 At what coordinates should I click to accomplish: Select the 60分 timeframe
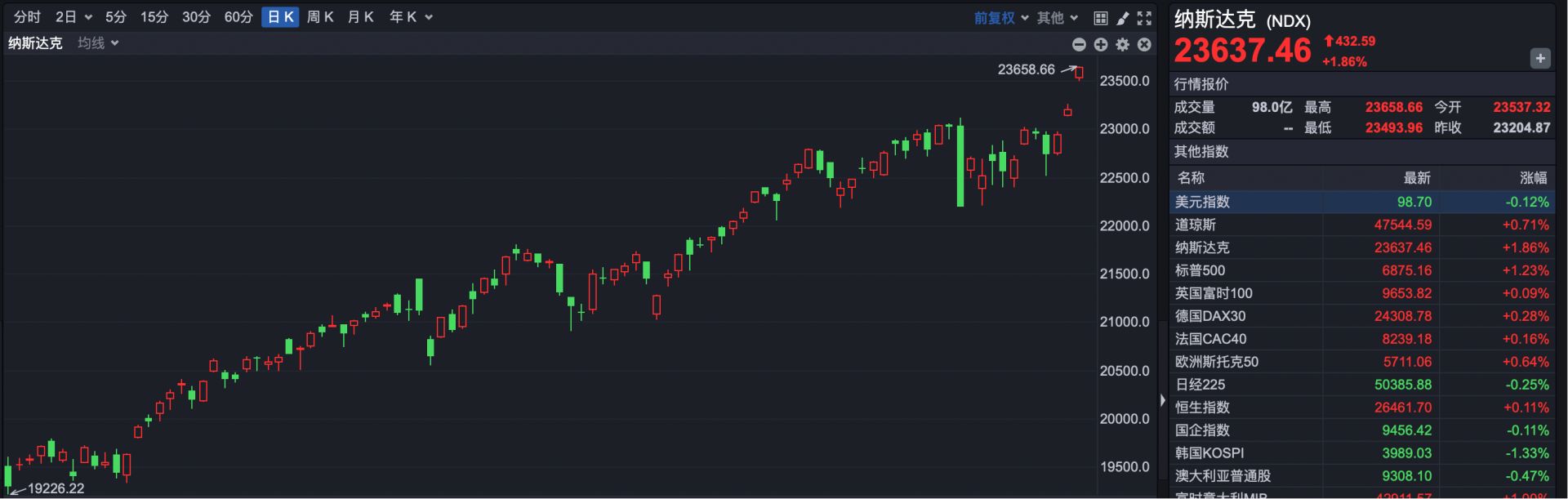point(238,17)
